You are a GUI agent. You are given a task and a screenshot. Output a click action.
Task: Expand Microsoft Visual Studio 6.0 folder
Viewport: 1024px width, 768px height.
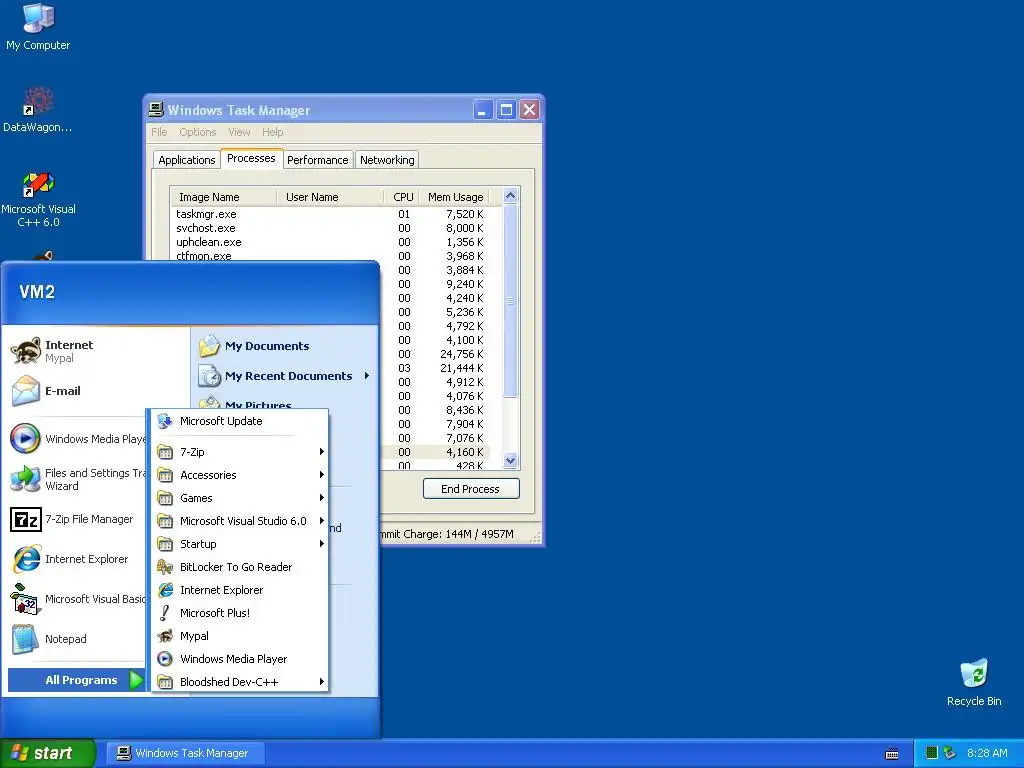[240, 520]
